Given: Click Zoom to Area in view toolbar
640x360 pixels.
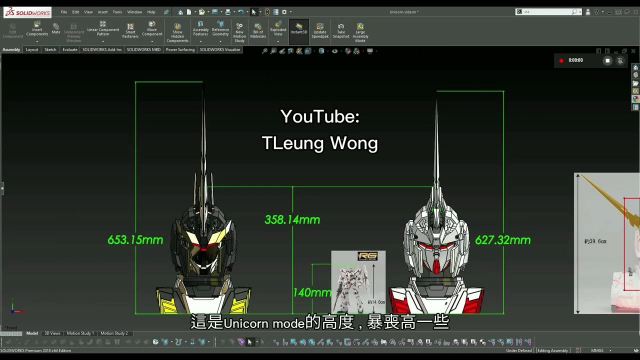Looking at the screenshot, I should click(273, 51).
